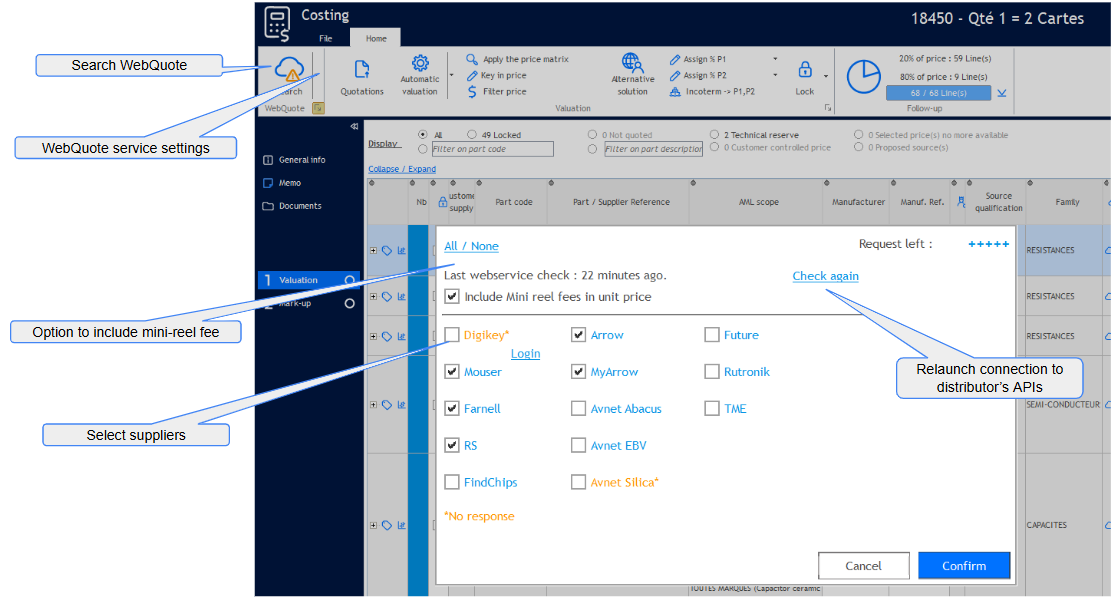Open Alternative solution globe icon
The height and width of the screenshot is (597, 1111).
[x=632, y=64]
